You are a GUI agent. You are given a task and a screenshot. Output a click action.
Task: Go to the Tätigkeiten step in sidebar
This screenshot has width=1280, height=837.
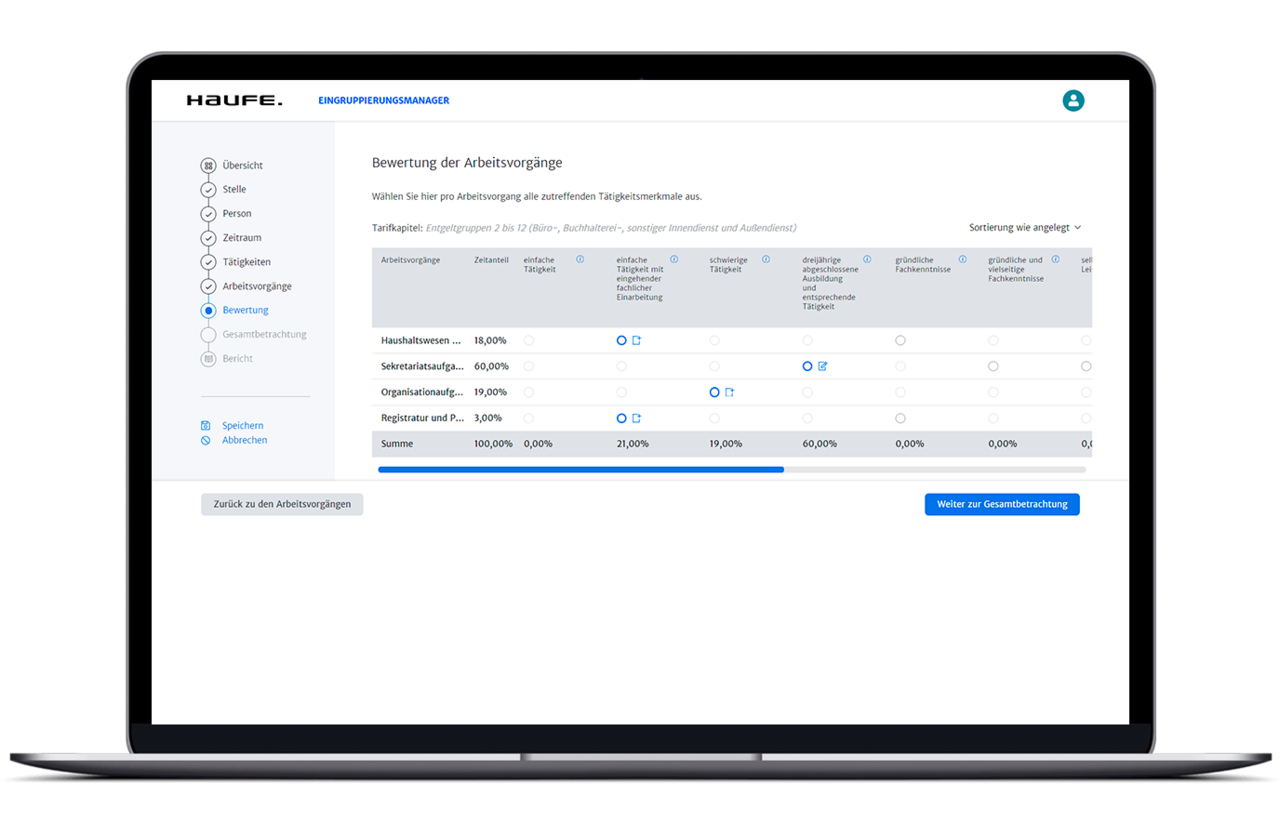[x=246, y=262]
